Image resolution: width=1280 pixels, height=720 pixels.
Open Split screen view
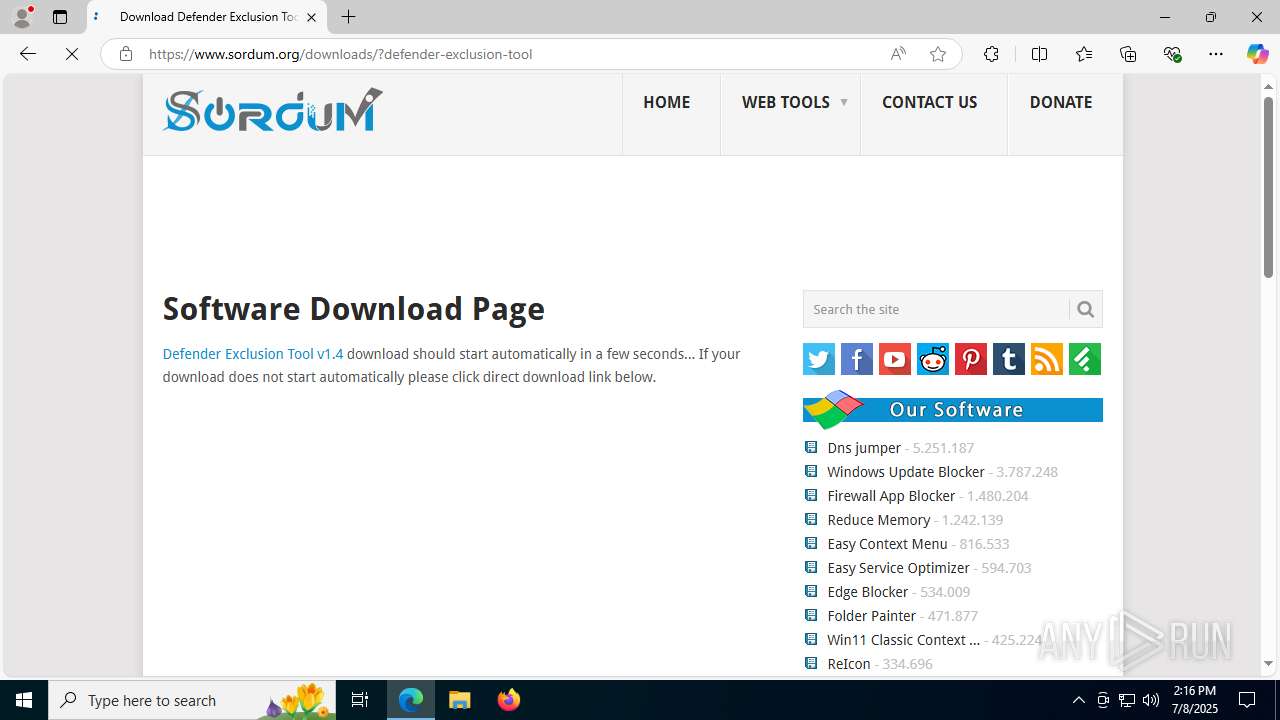tap(1039, 54)
